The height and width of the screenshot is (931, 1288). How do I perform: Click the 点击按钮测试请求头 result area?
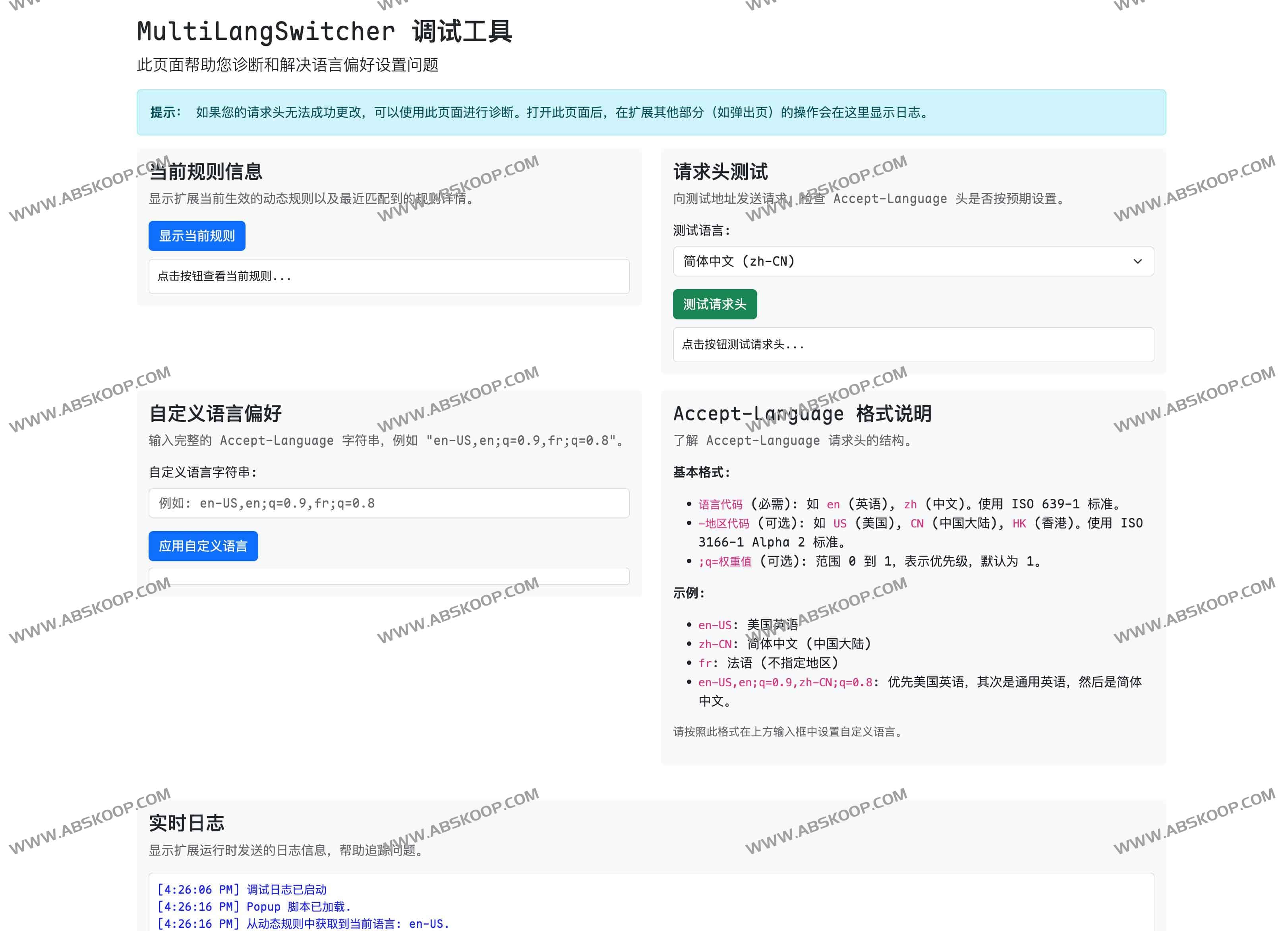click(912, 345)
